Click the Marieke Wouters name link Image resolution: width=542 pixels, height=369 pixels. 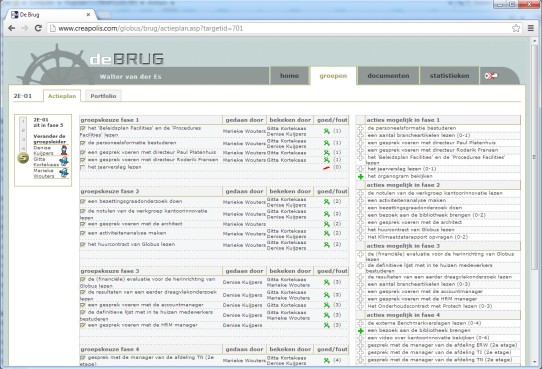click(44, 173)
